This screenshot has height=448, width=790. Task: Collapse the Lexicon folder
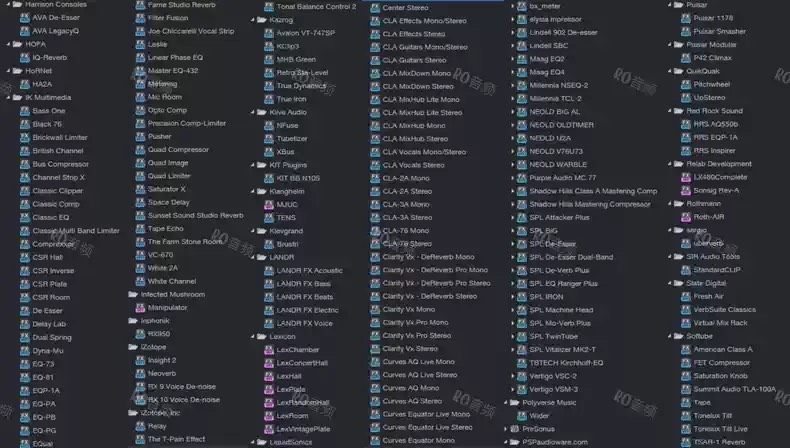253,337
